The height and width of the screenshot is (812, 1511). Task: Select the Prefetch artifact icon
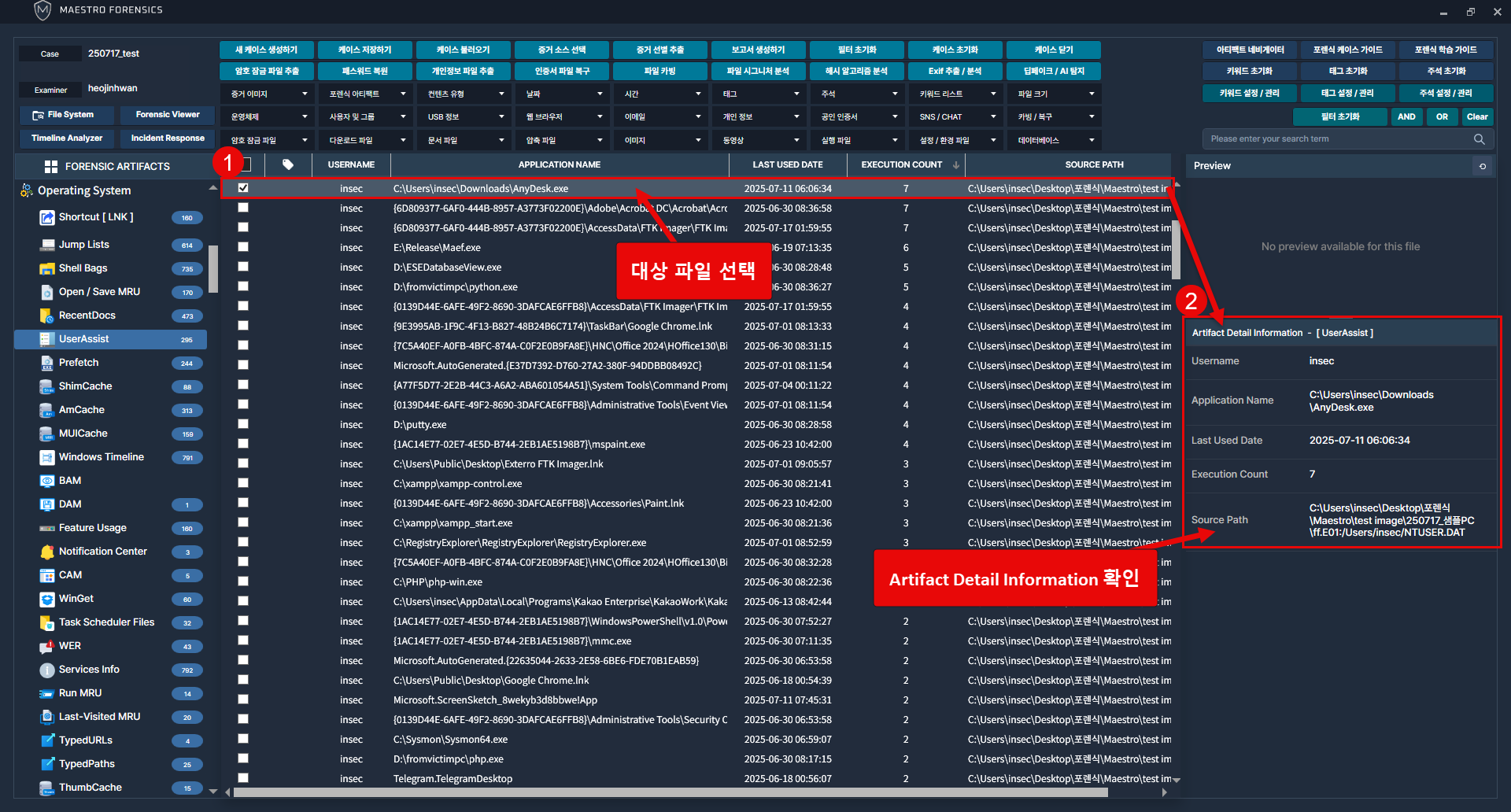(47, 363)
